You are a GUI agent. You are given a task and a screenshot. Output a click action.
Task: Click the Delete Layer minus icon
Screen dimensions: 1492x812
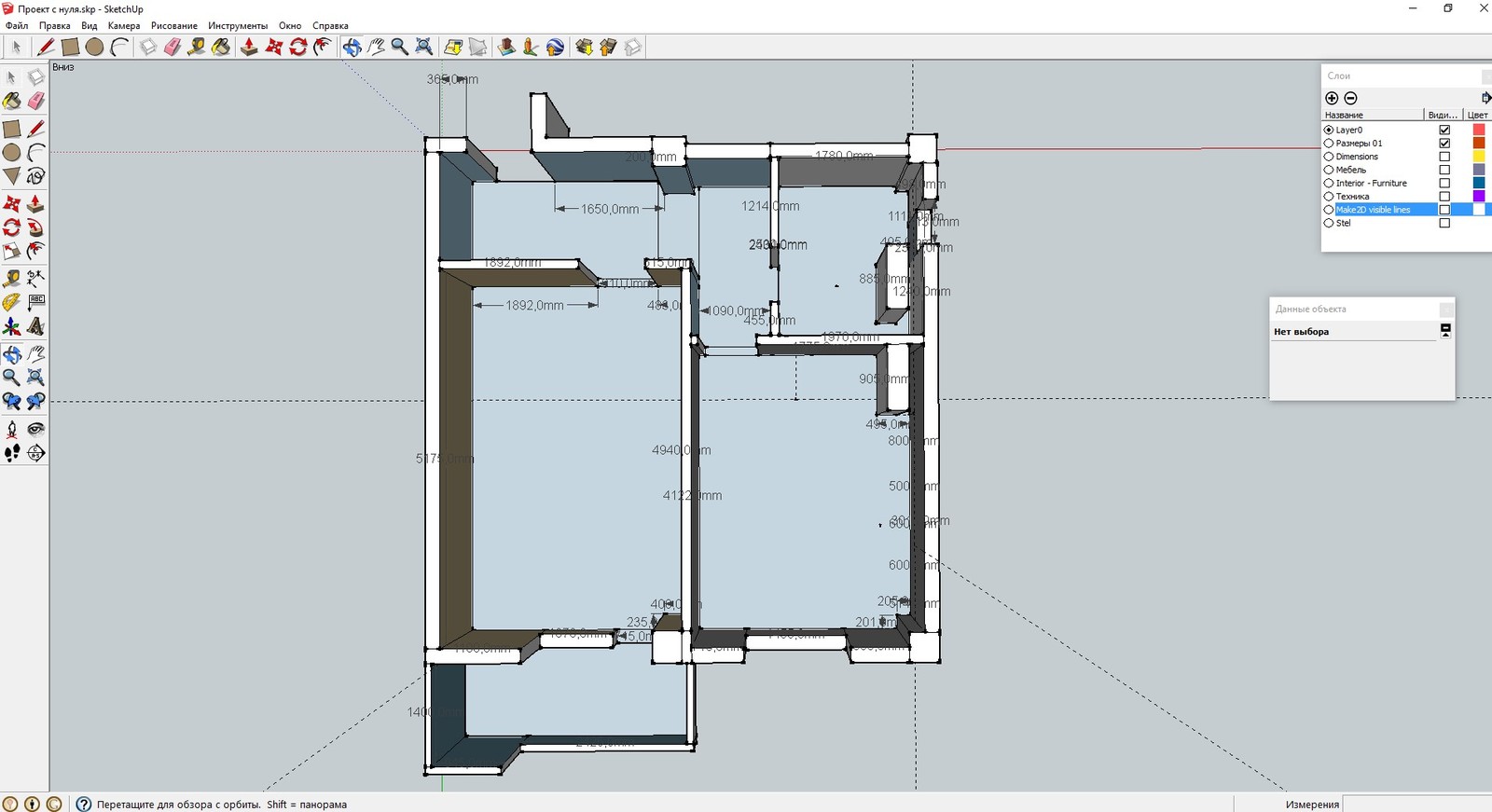1350,98
